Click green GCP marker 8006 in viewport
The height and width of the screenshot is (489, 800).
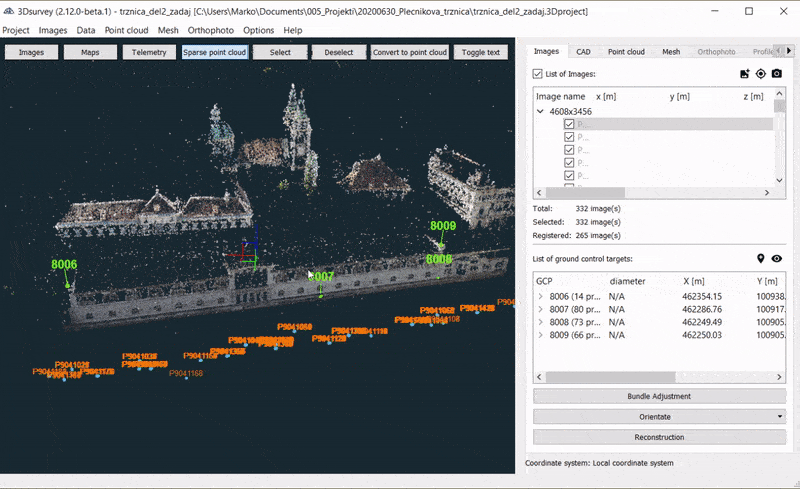coord(64,265)
